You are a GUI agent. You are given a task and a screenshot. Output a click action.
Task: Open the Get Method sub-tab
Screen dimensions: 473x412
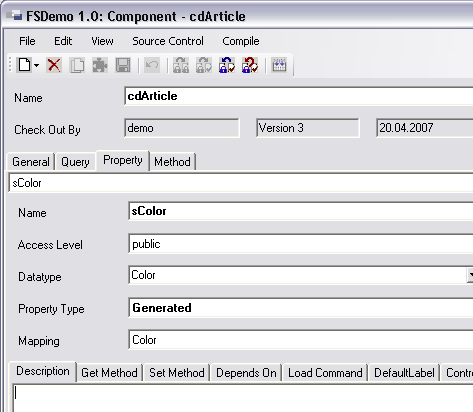point(109,373)
